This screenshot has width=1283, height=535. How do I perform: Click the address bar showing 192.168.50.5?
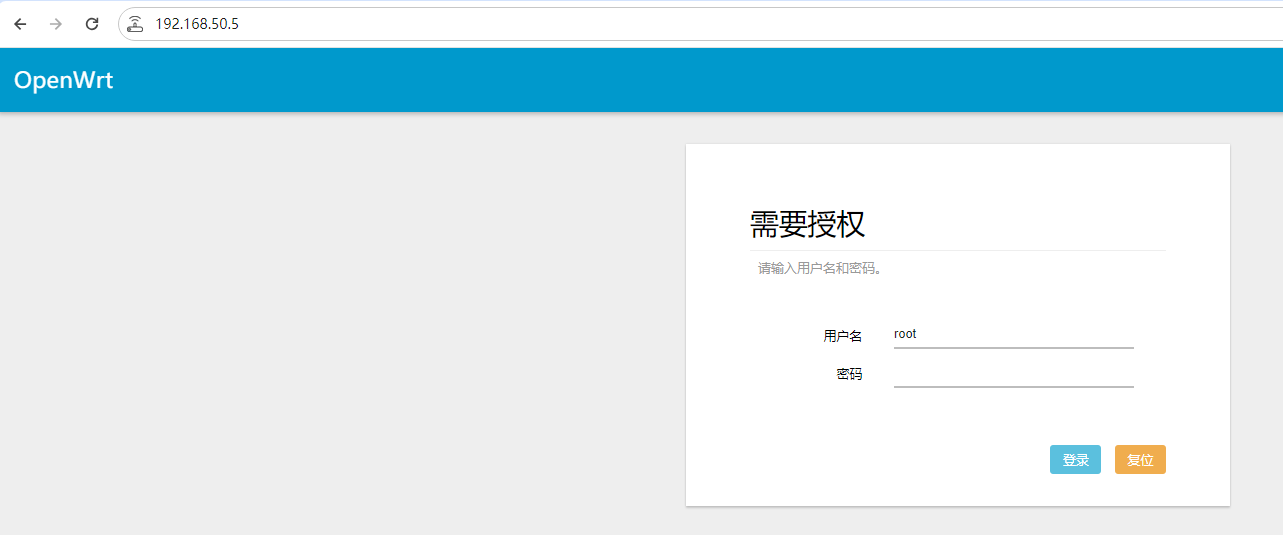click(700, 24)
